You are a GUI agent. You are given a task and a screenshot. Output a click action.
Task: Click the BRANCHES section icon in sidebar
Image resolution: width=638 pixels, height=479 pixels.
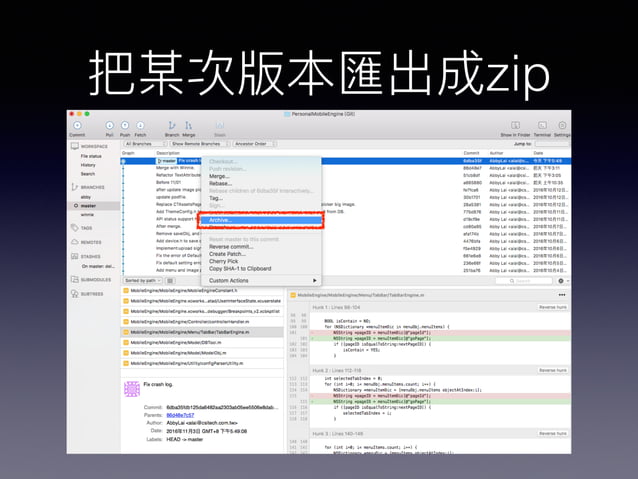pyautogui.click(x=74, y=187)
